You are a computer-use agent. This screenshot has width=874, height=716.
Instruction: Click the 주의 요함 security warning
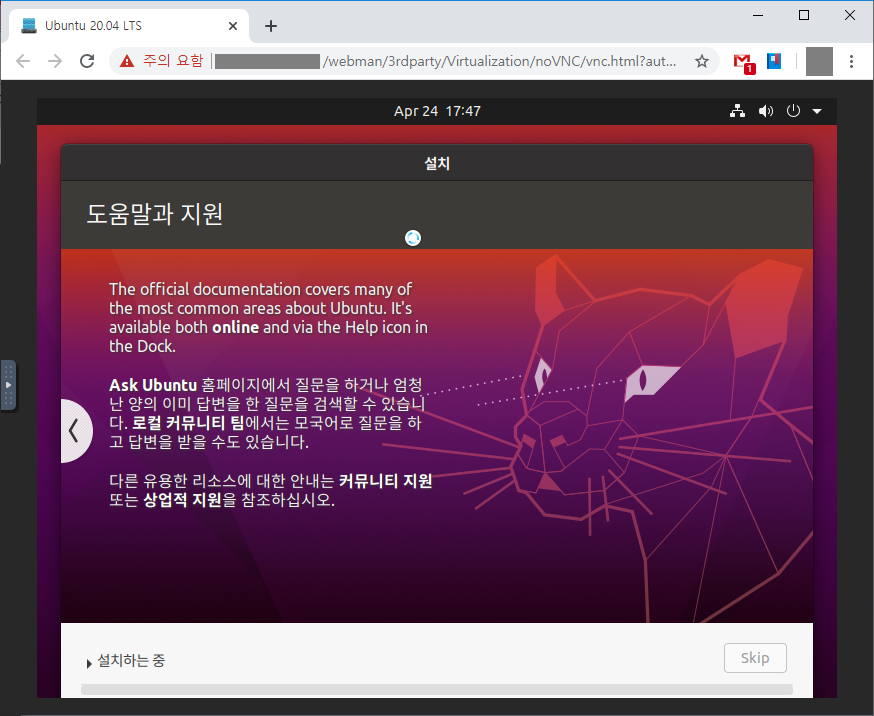[162, 61]
